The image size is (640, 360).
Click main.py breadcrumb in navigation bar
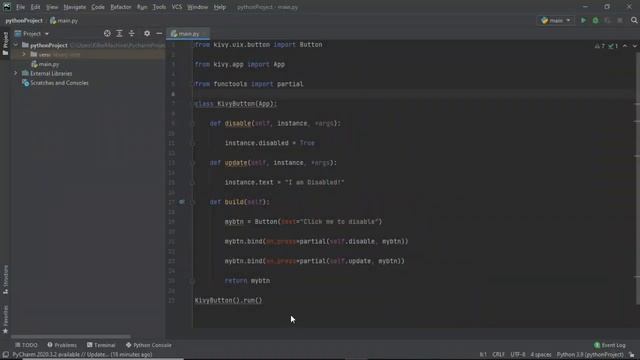(64, 20)
